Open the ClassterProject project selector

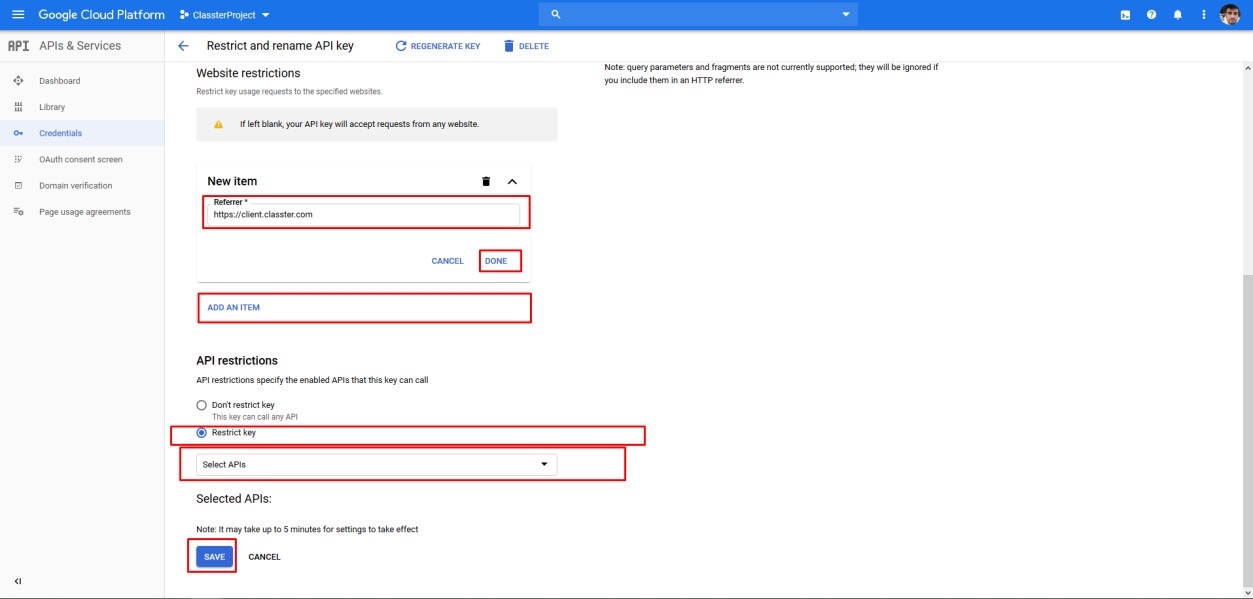pos(225,15)
